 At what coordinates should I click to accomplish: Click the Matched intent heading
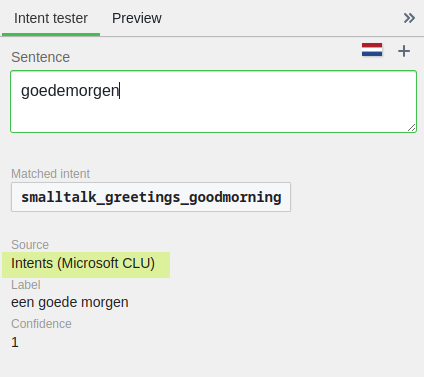click(50, 174)
